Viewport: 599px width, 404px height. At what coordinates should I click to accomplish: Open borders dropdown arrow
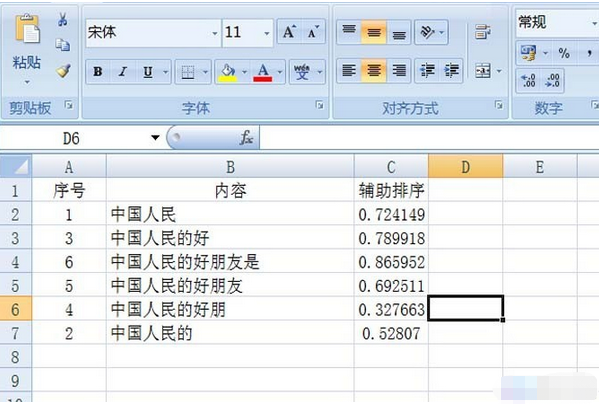pos(205,71)
